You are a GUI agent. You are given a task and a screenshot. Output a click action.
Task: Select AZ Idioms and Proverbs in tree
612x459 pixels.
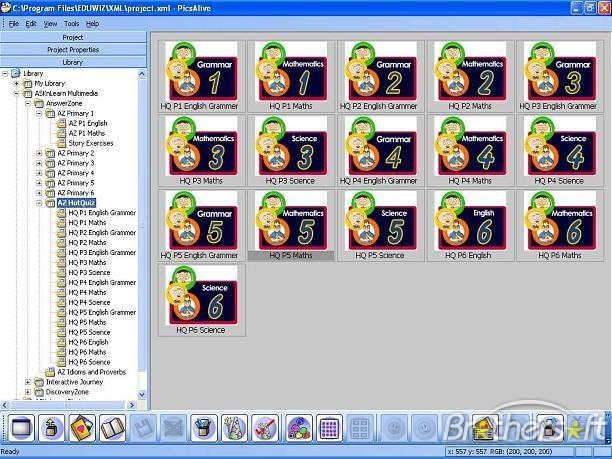pyautogui.click(x=92, y=372)
